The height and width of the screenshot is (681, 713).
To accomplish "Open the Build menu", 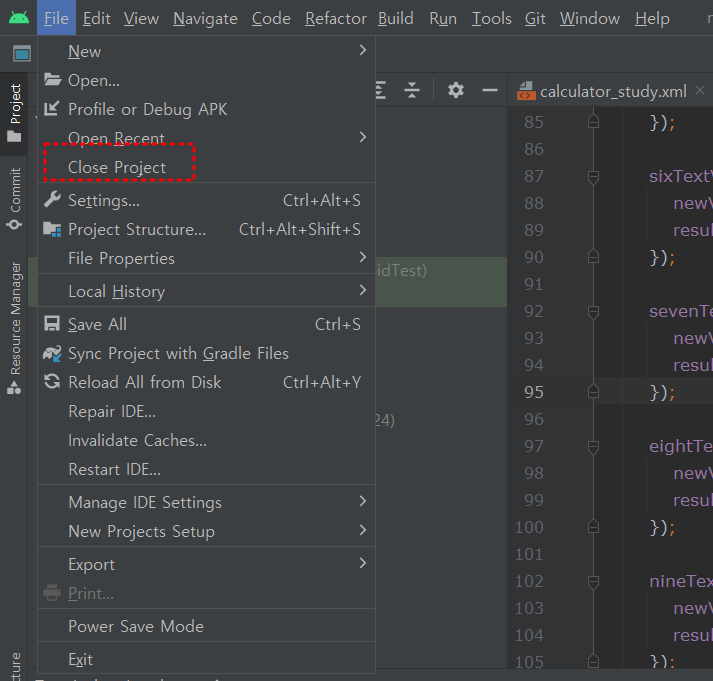I will click(396, 19).
